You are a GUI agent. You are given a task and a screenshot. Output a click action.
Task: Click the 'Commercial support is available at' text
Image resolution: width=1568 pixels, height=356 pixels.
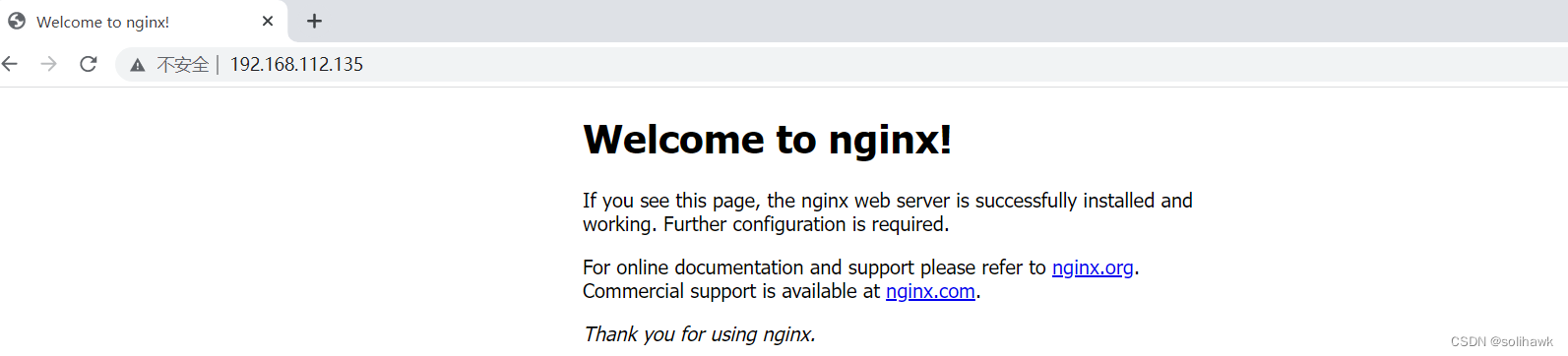(731, 291)
